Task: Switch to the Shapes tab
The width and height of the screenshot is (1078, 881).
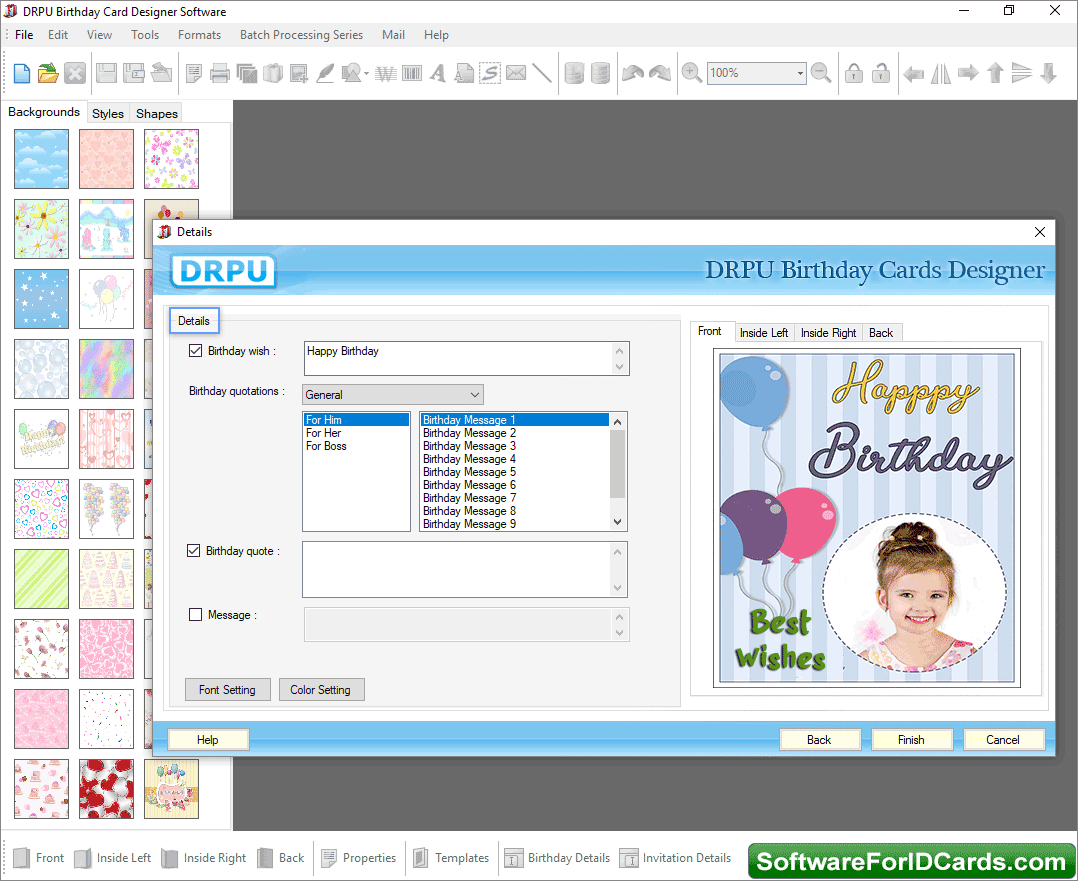Action: click(157, 113)
